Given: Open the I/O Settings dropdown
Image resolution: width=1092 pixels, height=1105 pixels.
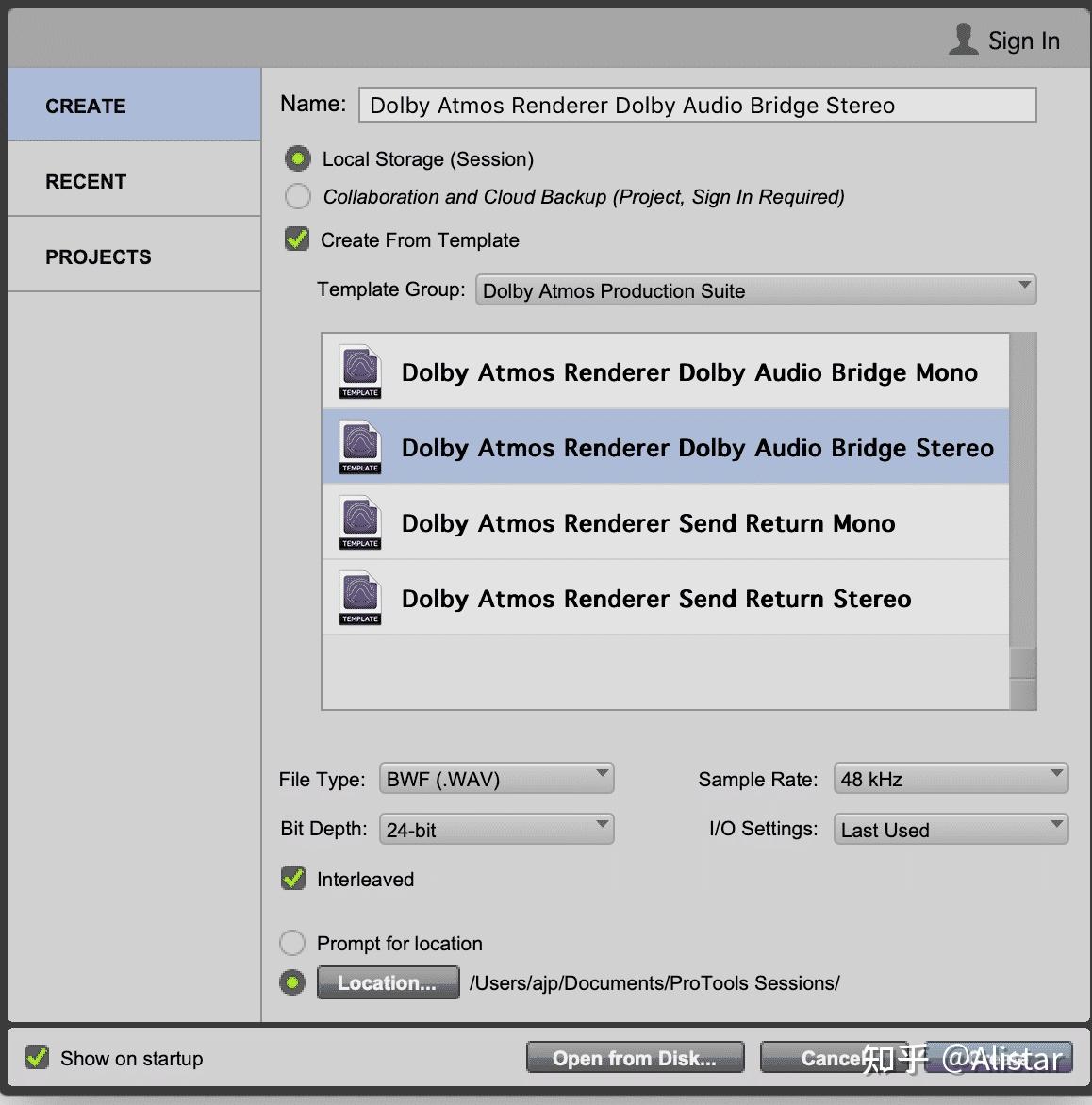Looking at the screenshot, I should click(x=951, y=829).
